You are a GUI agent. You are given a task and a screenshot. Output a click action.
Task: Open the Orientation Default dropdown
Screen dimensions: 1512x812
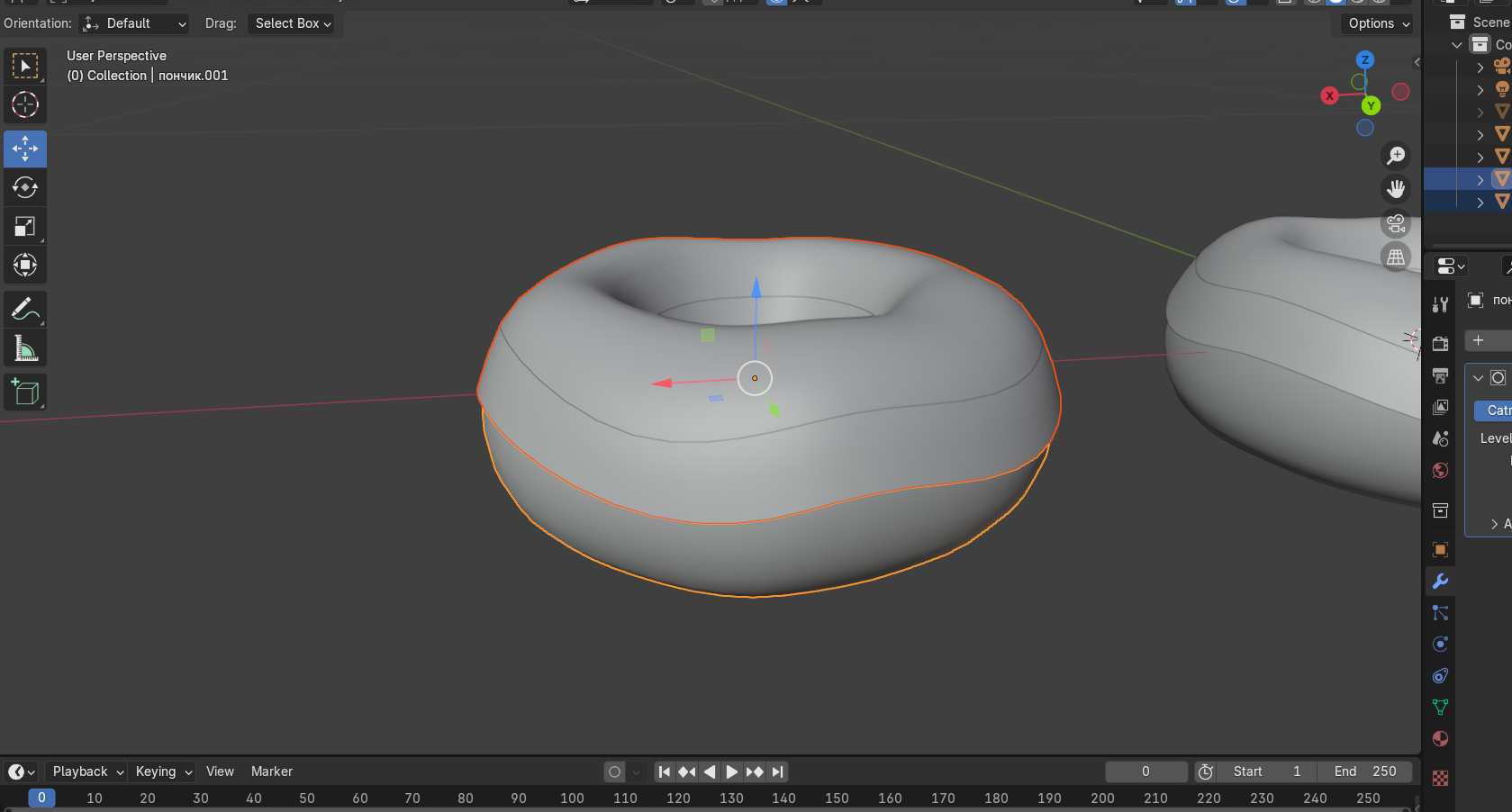coord(134,23)
